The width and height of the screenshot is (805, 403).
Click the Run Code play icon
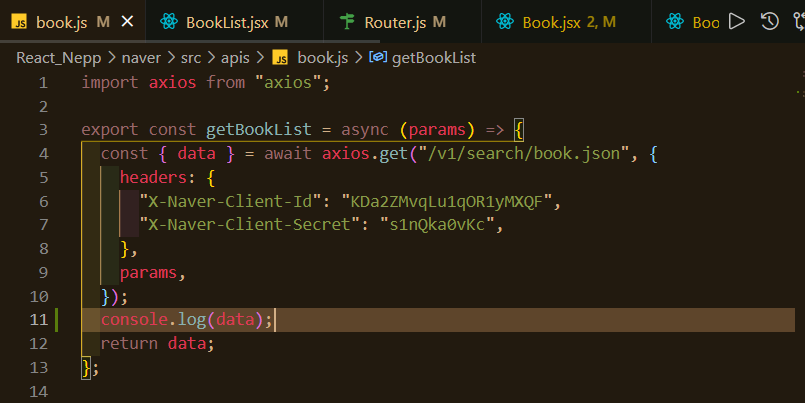pyautogui.click(x=737, y=22)
